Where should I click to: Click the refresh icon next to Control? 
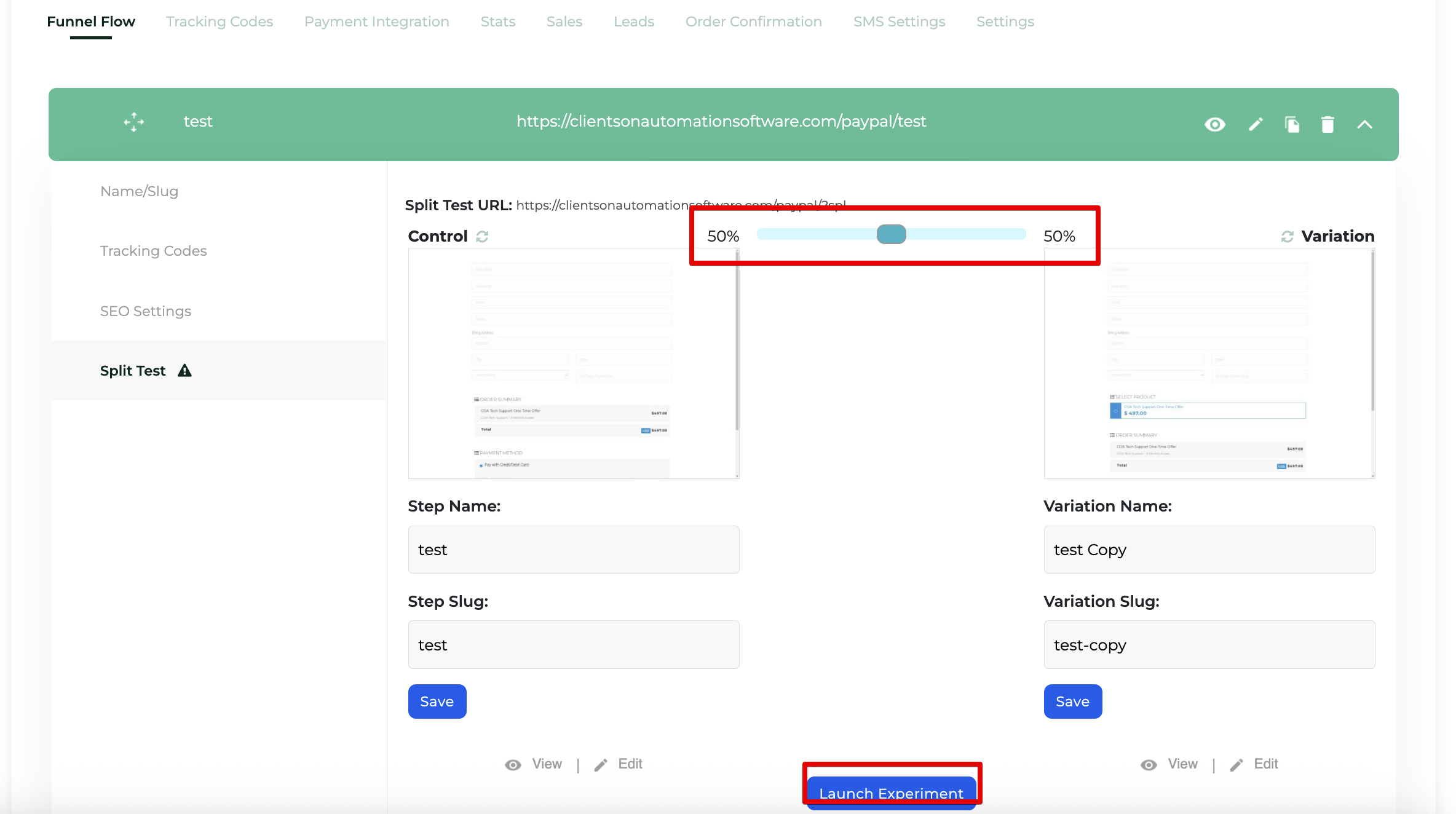point(482,236)
